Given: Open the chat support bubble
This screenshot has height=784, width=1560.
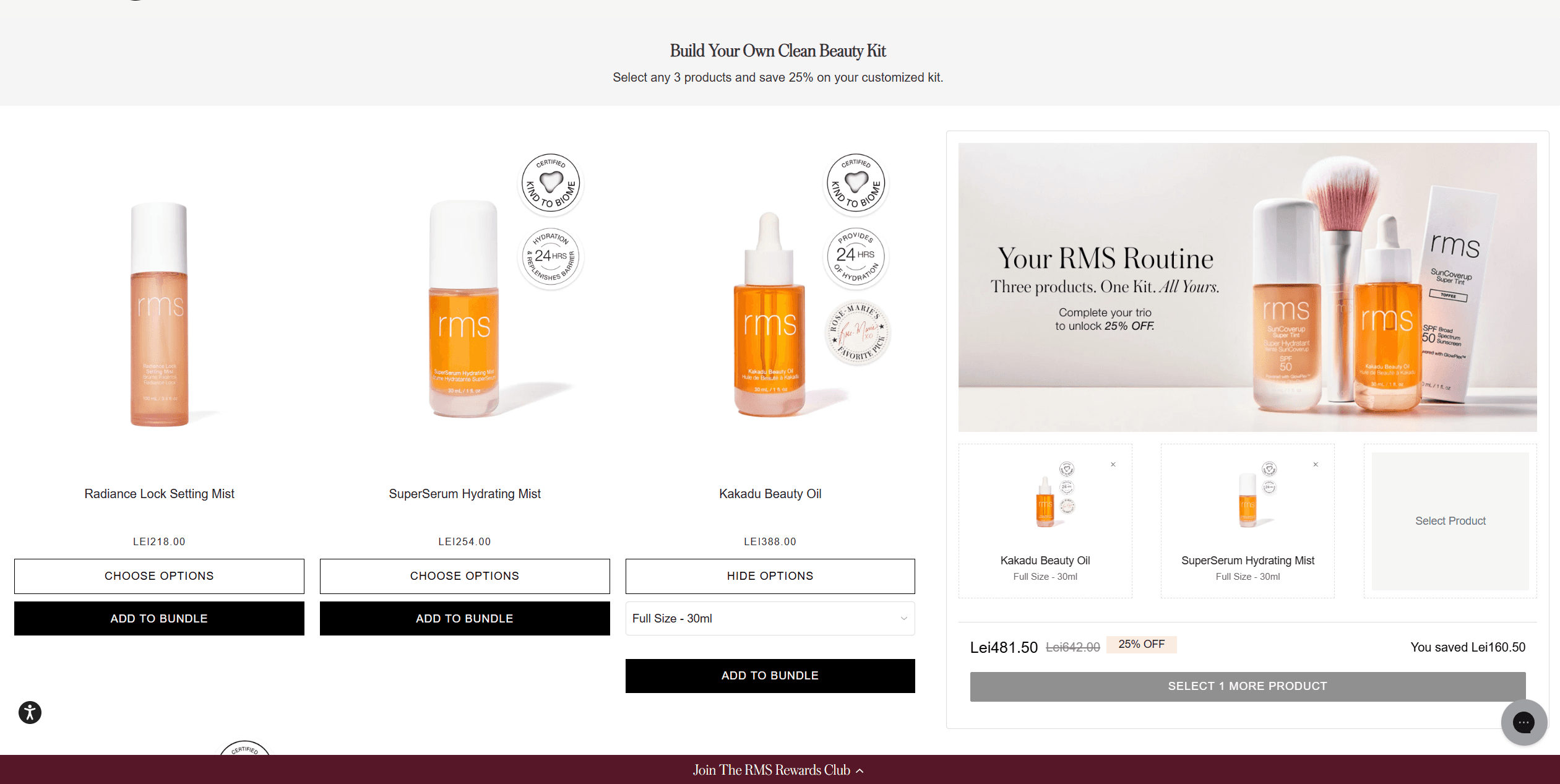Looking at the screenshot, I should (1523, 722).
